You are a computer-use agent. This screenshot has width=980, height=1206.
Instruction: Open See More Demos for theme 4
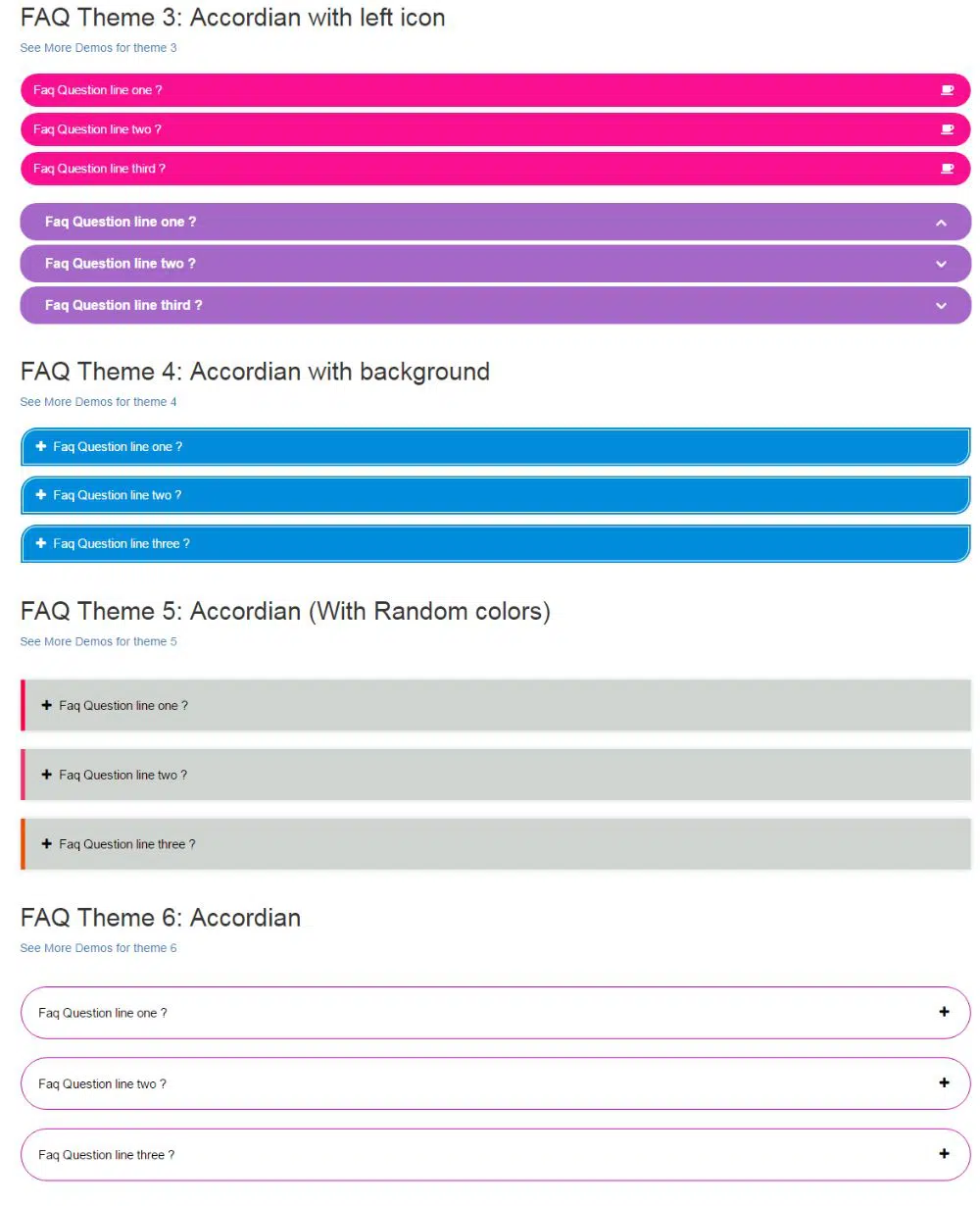pos(98,402)
